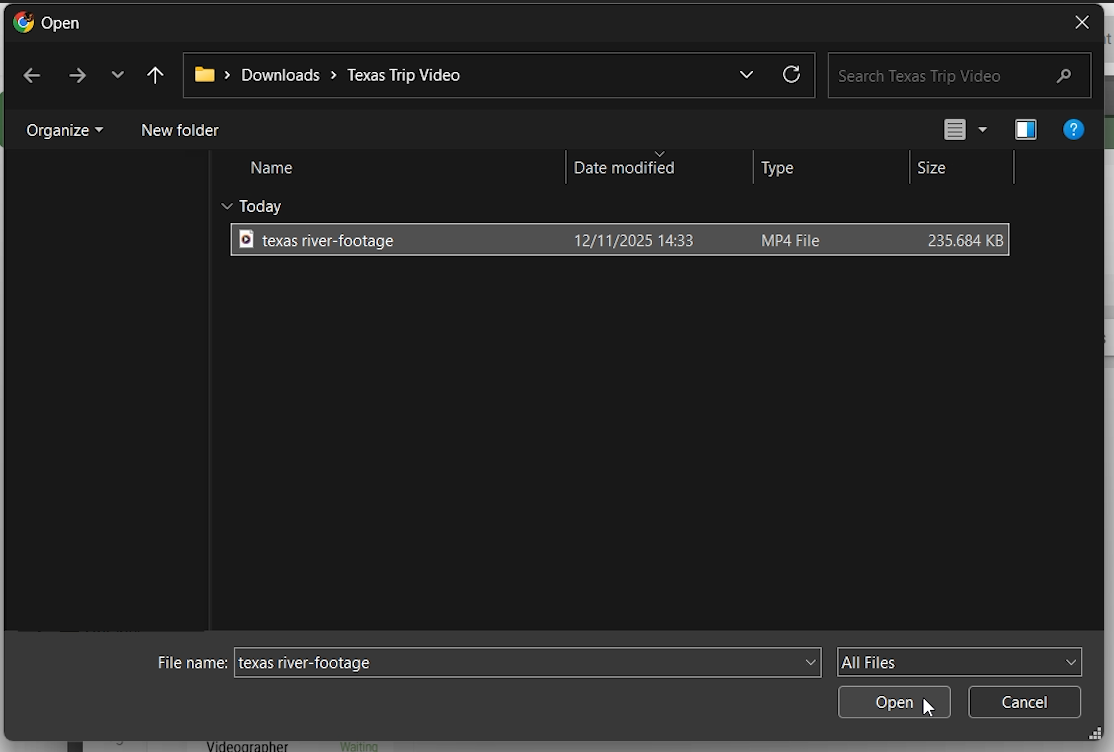This screenshot has height=752, width=1114.
Task: Click the Forward navigation arrow
Action: 77,76
